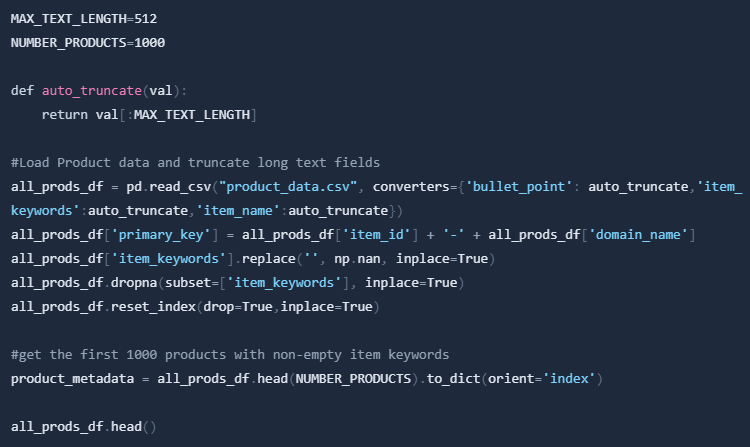This screenshot has height=447, width=750.
Task: Click the 'item_id' string
Action: (376, 234)
